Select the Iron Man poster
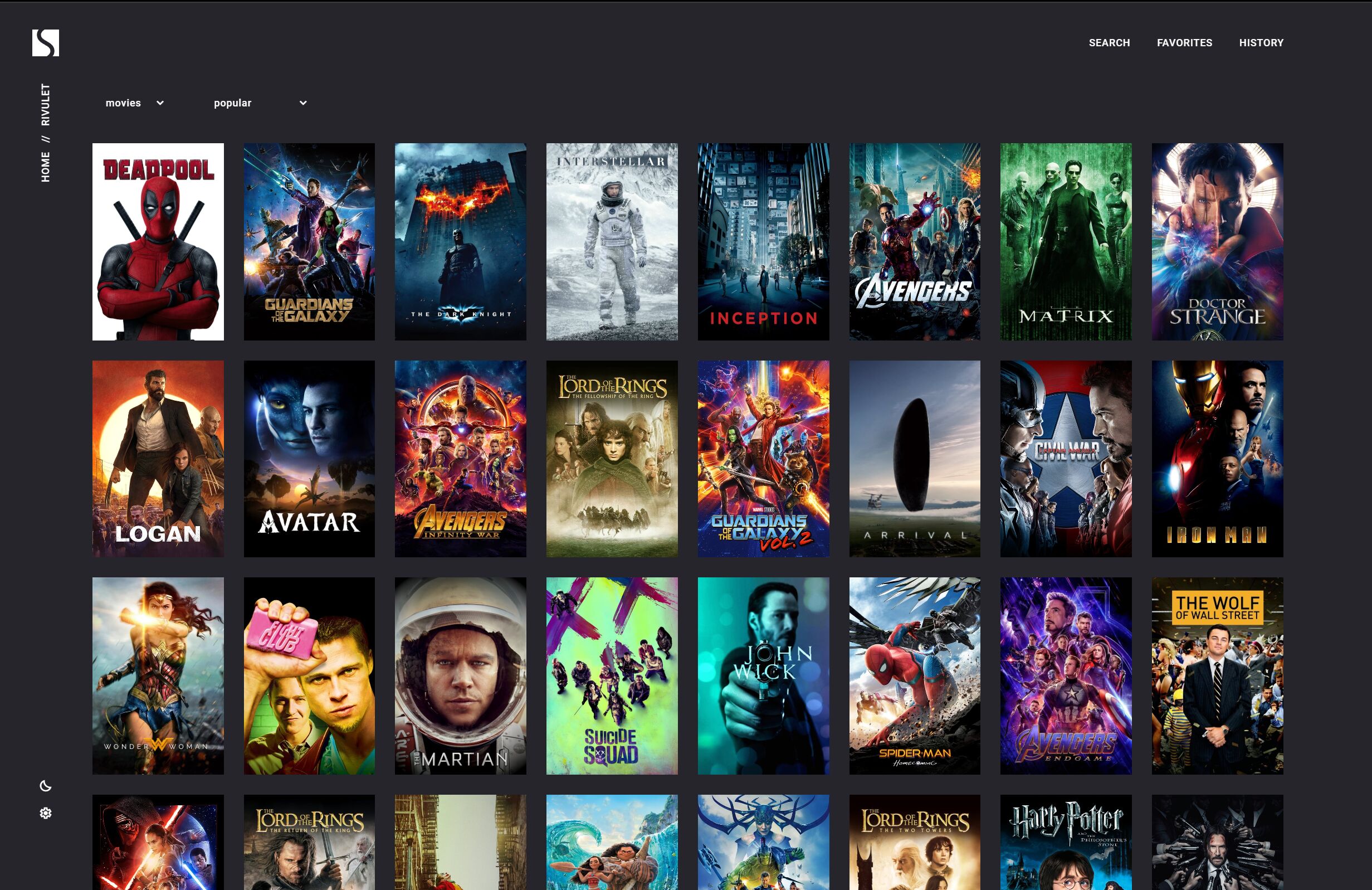Screen dimensions: 1372x890 pos(1218,459)
